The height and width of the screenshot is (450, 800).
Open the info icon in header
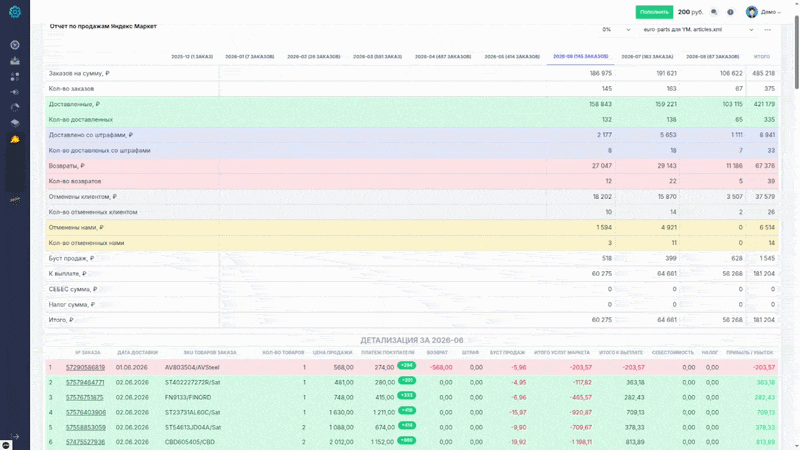tap(730, 12)
